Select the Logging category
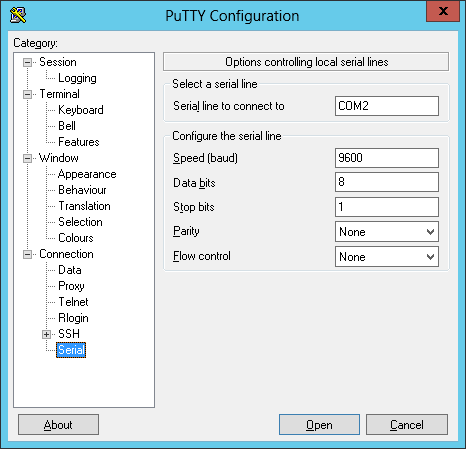Image resolution: width=466 pixels, height=449 pixels. click(x=77, y=78)
